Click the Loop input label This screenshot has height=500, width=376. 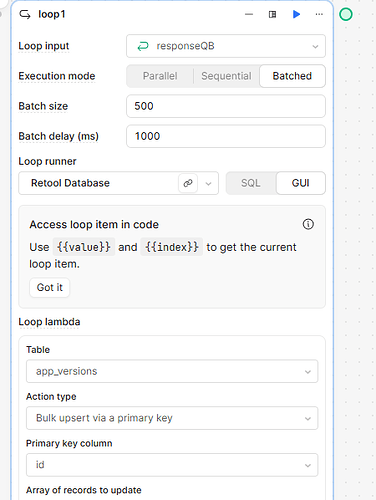44,46
